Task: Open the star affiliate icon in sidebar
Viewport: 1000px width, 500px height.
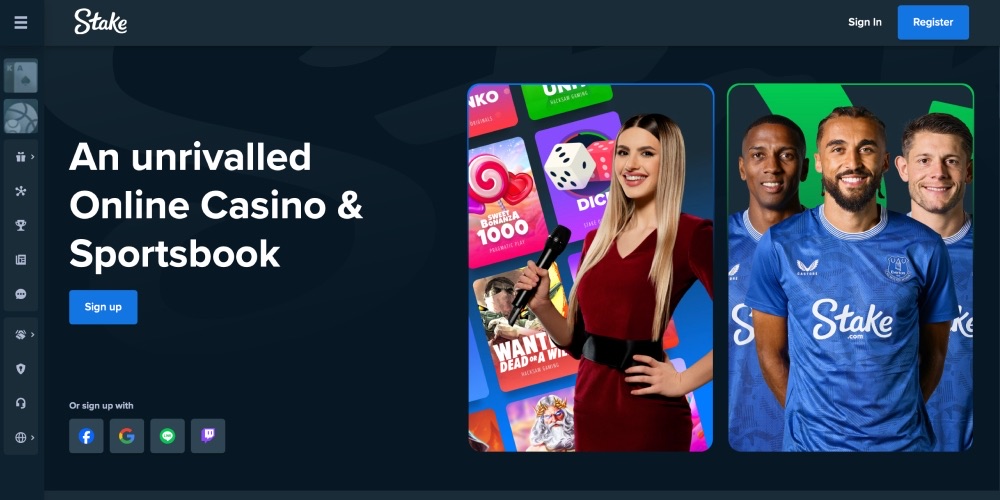Action: coord(21,191)
